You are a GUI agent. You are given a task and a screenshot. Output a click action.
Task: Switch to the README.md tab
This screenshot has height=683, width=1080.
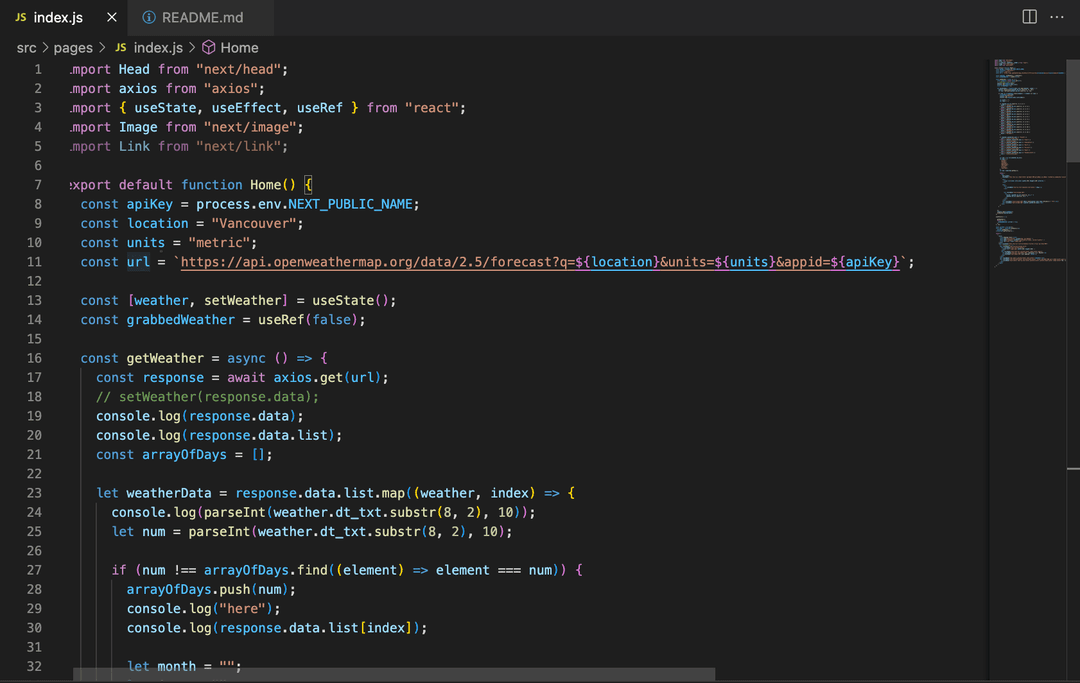point(202,18)
